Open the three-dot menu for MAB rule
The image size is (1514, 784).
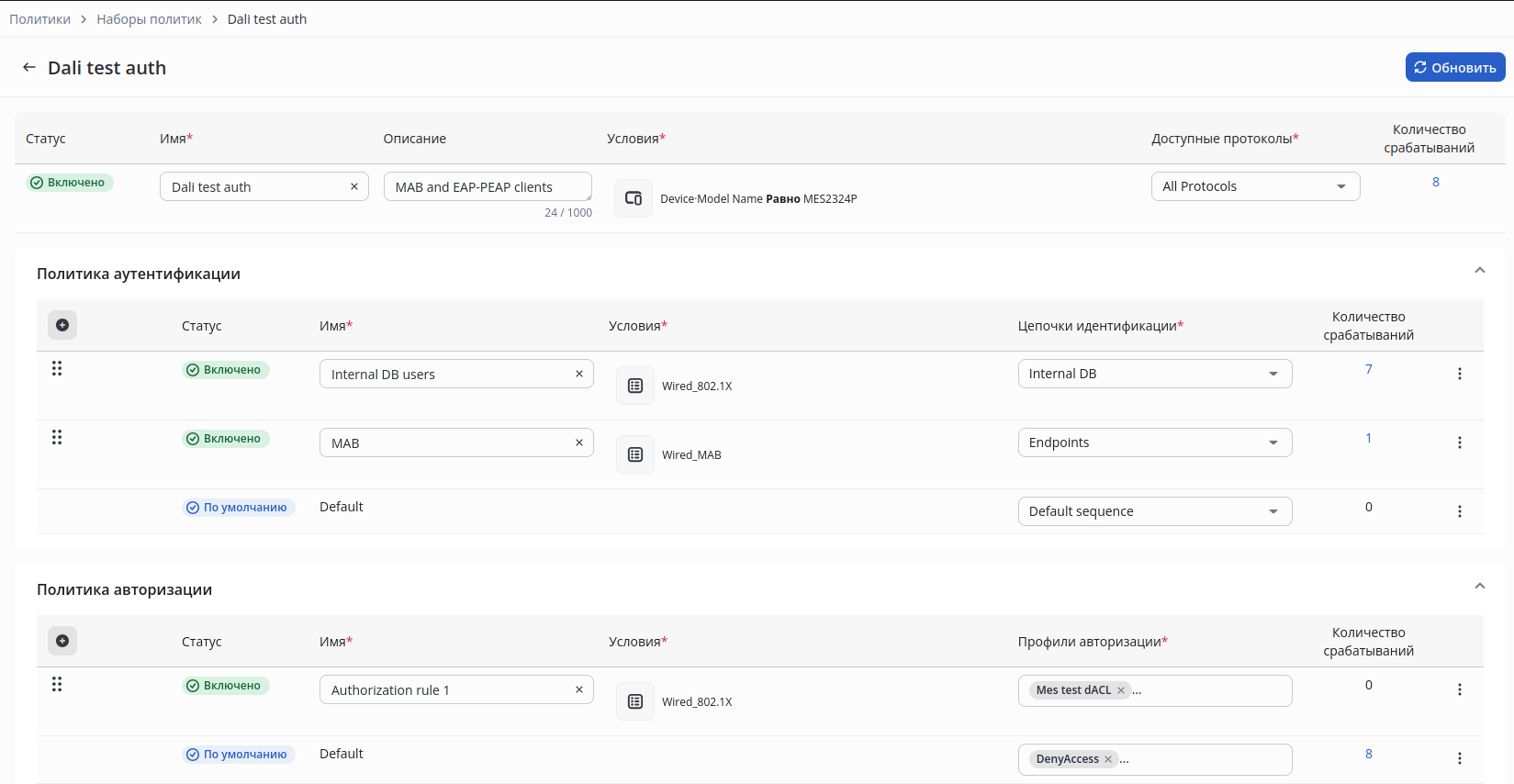point(1460,442)
